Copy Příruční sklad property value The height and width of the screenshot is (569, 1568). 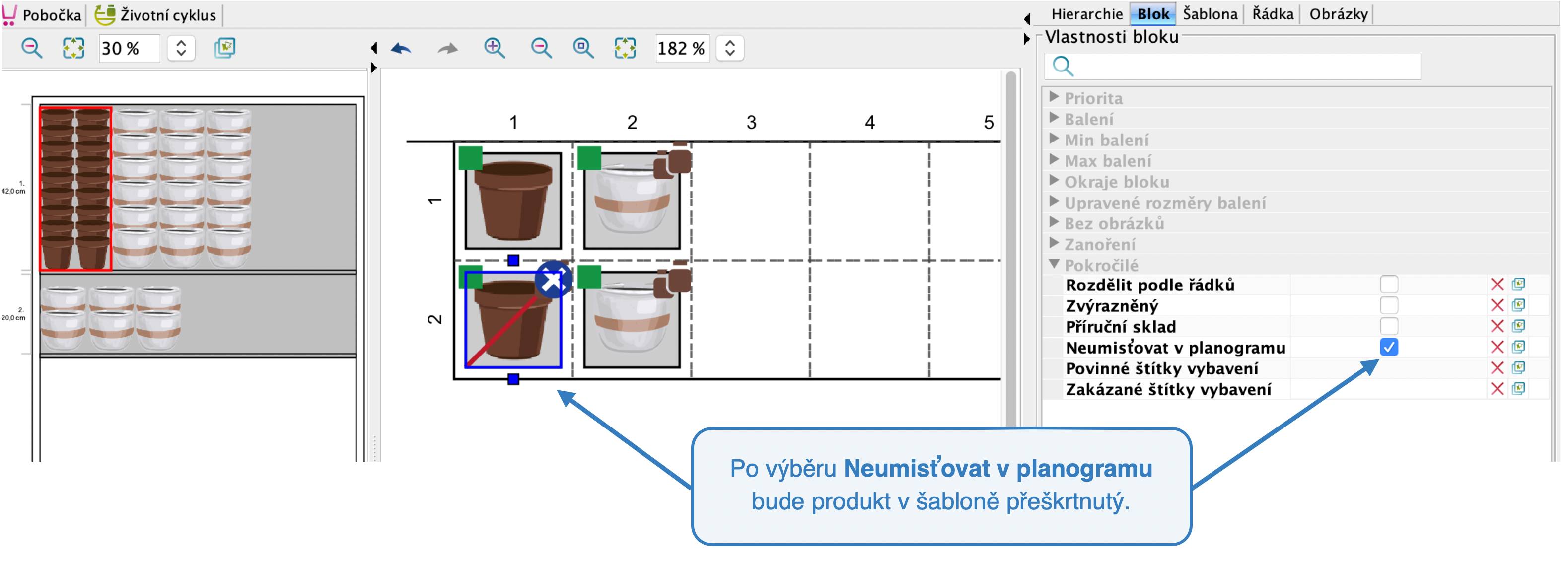1518,326
